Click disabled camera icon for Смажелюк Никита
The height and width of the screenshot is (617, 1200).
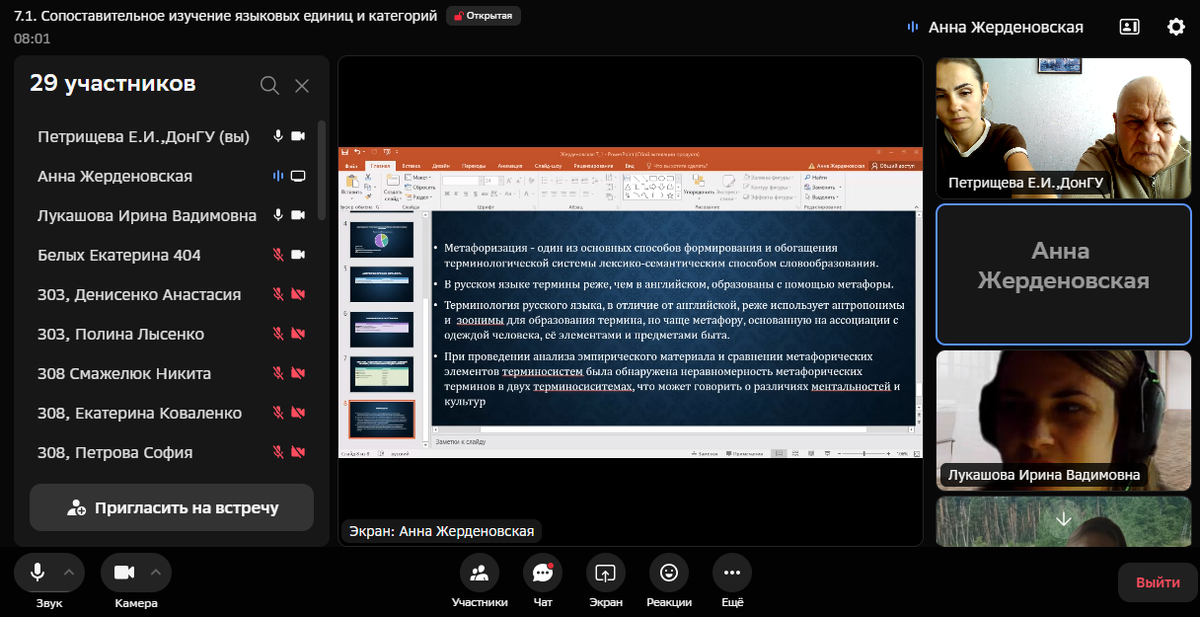point(298,373)
